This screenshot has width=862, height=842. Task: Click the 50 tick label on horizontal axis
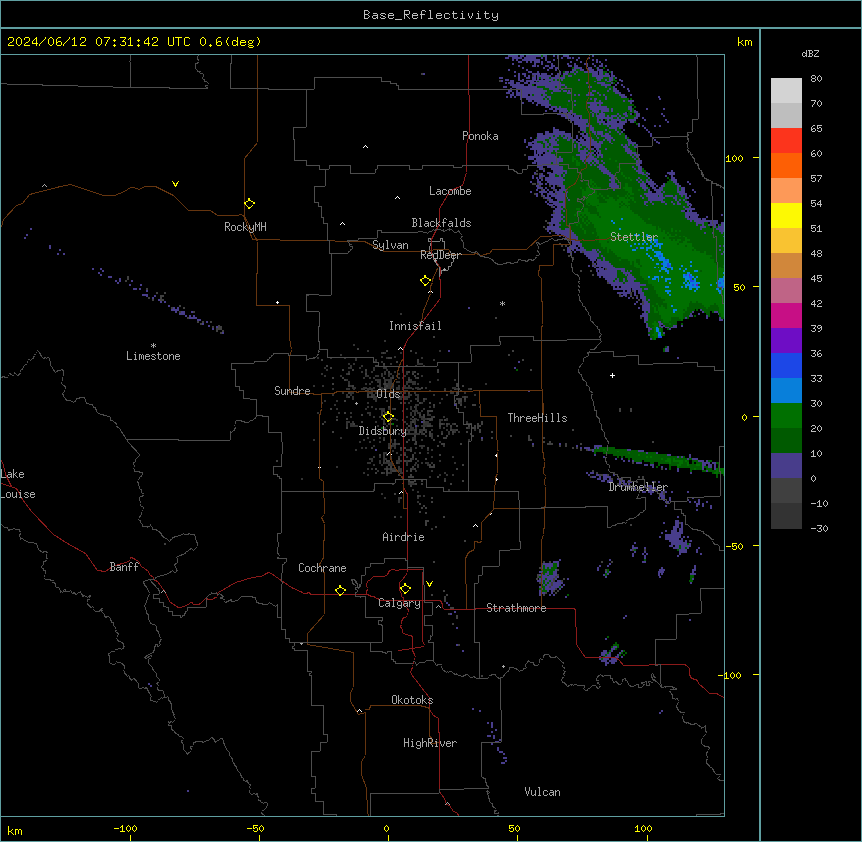[515, 828]
